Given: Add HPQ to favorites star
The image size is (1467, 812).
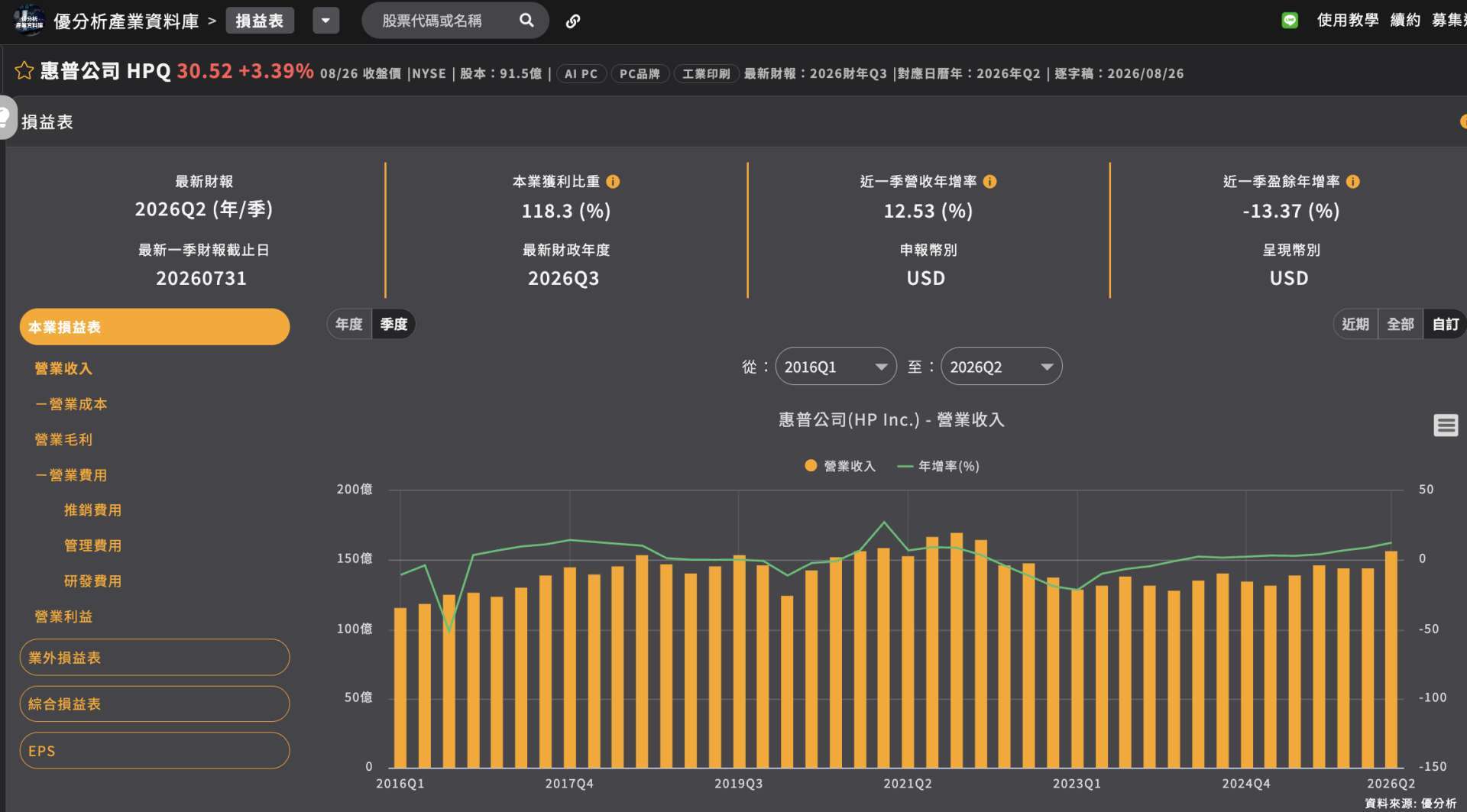Looking at the screenshot, I should click(x=24, y=71).
